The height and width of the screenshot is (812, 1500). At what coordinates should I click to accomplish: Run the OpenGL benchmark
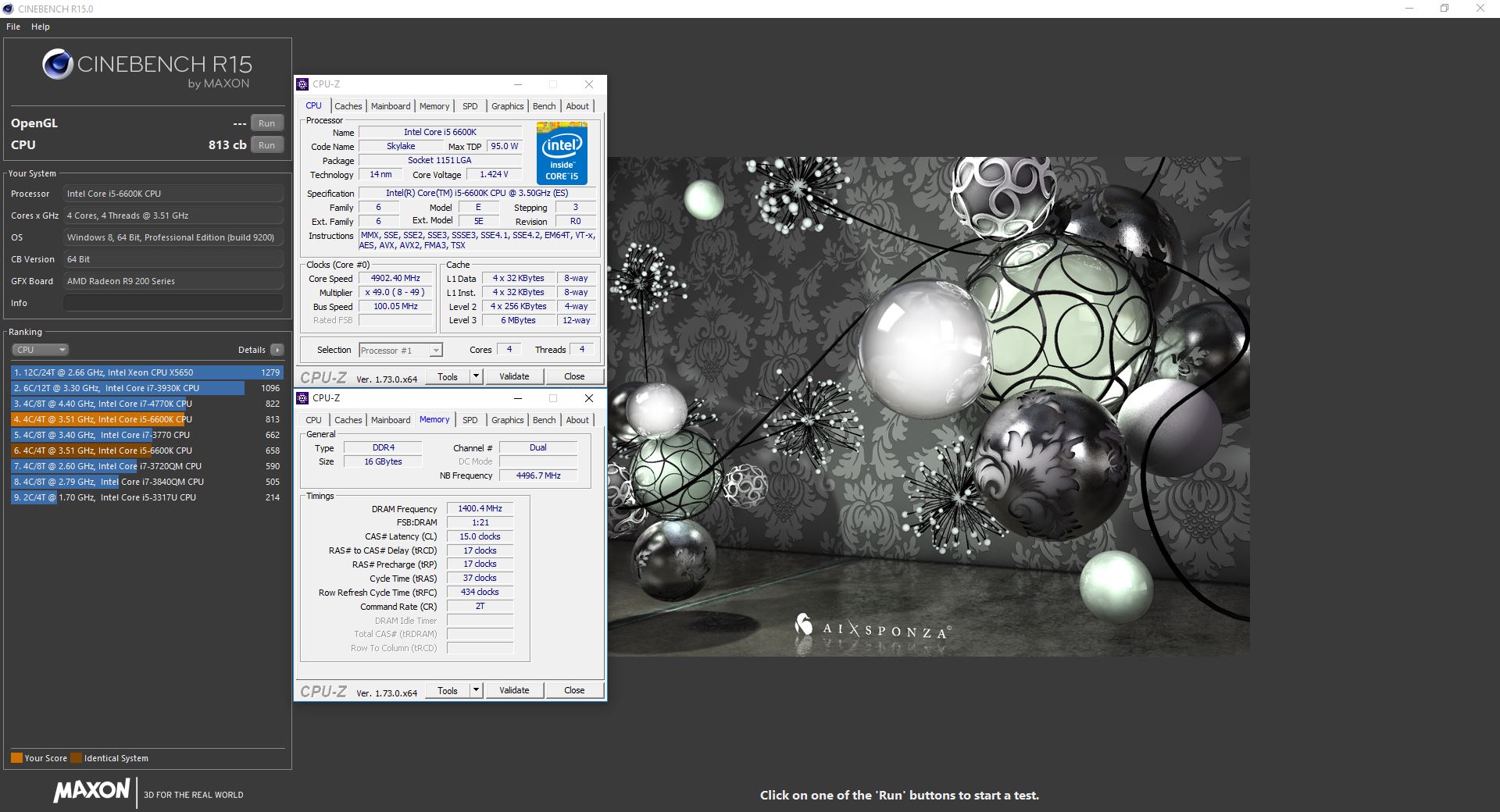(x=267, y=123)
